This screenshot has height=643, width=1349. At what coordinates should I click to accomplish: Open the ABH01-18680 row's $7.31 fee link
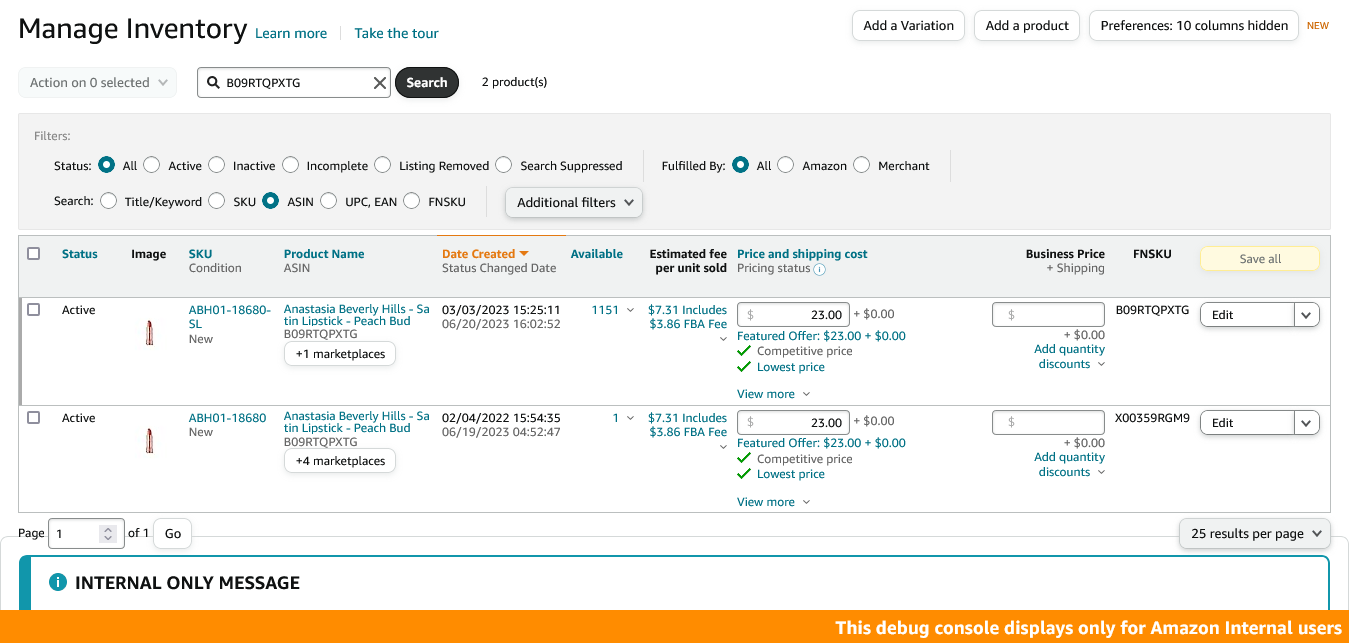(x=687, y=425)
